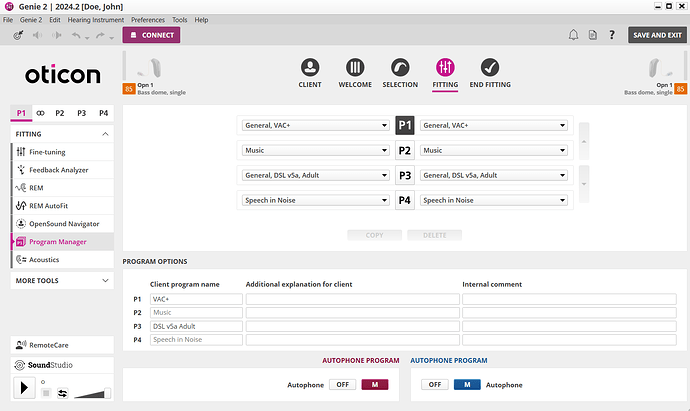Open the Feedback Analyzer tool

(62, 170)
